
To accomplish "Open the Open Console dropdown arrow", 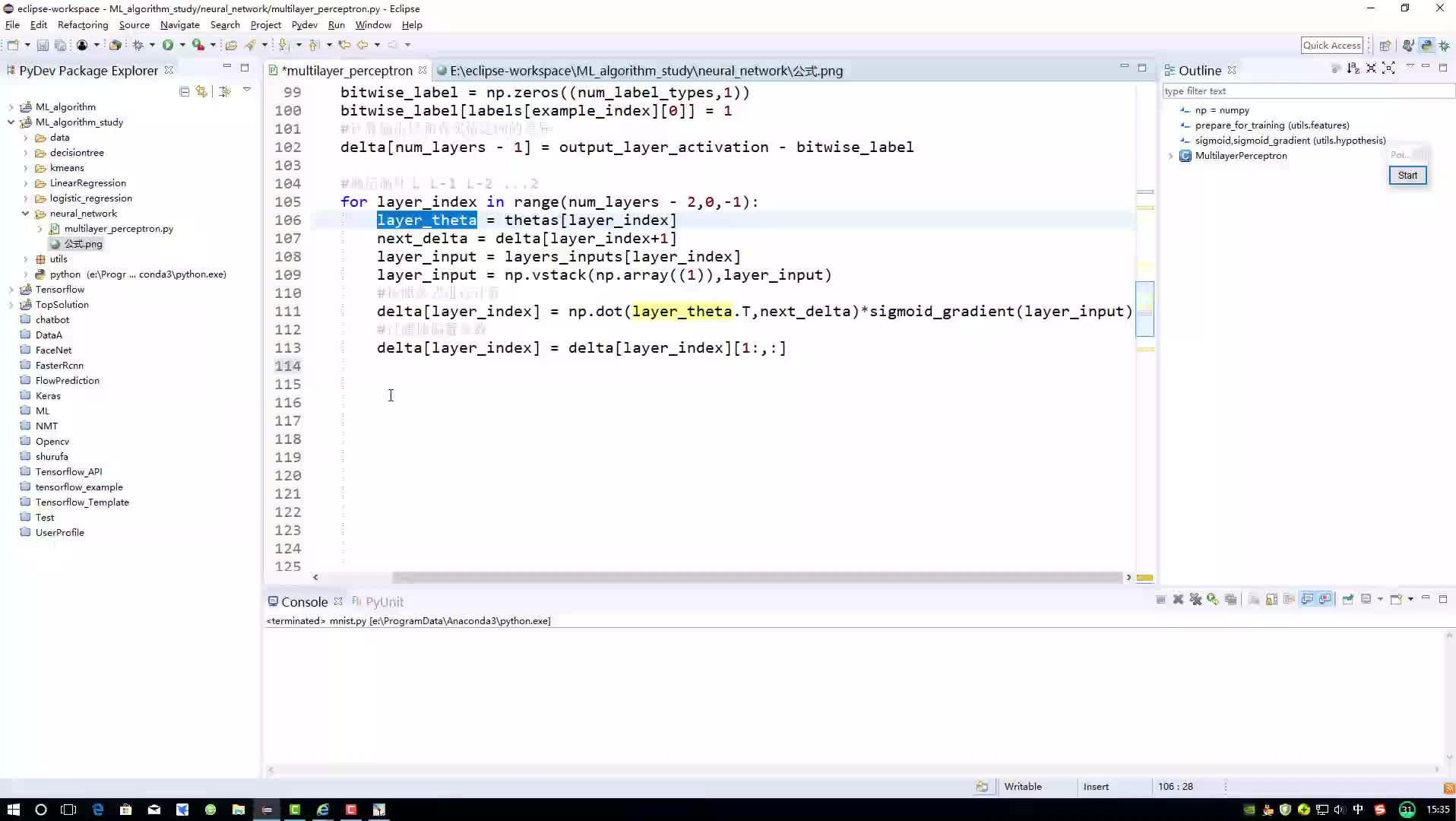I will [x=1410, y=600].
